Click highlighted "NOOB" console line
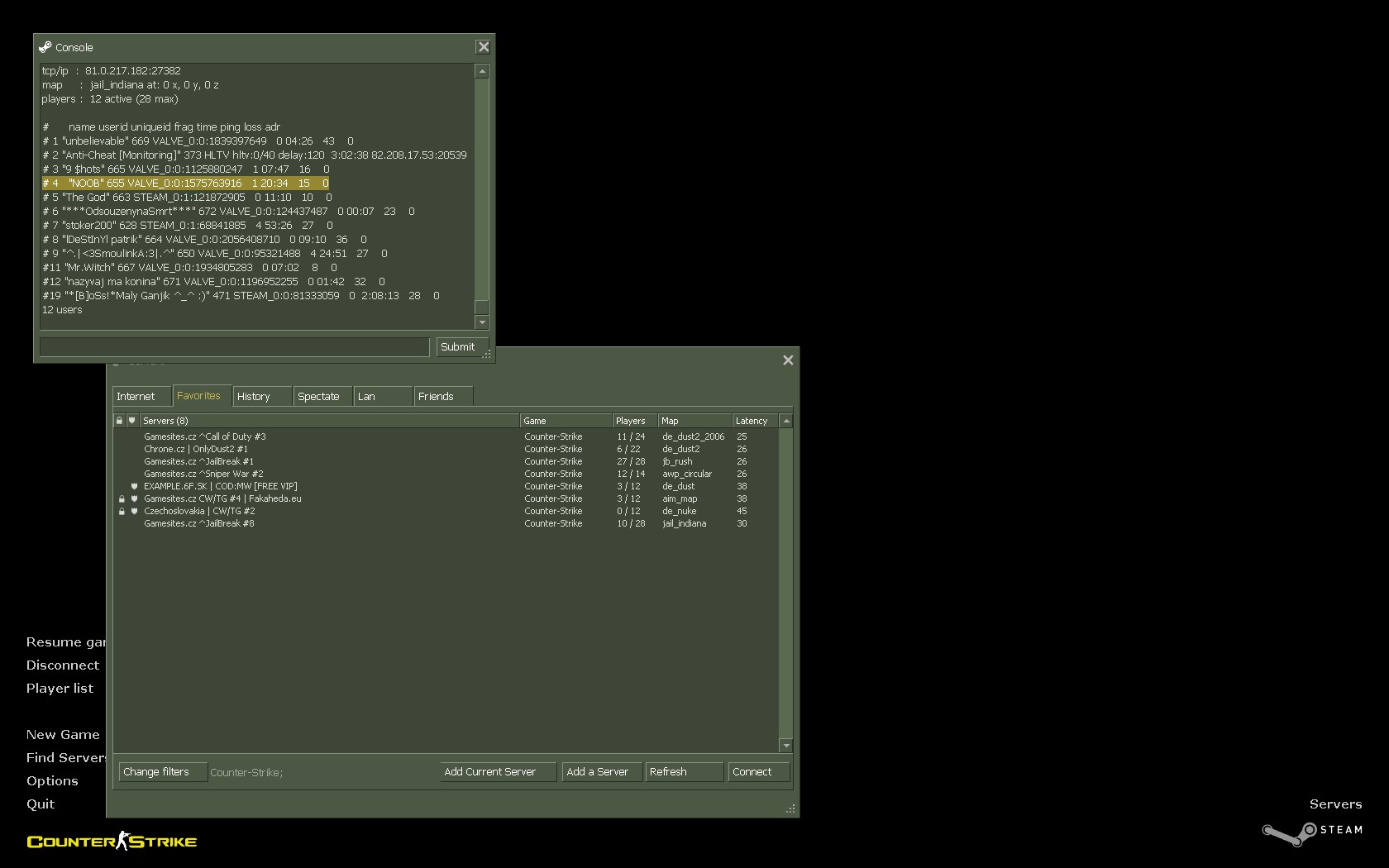Viewport: 1389px width, 868px height. [x=185, y=184]
